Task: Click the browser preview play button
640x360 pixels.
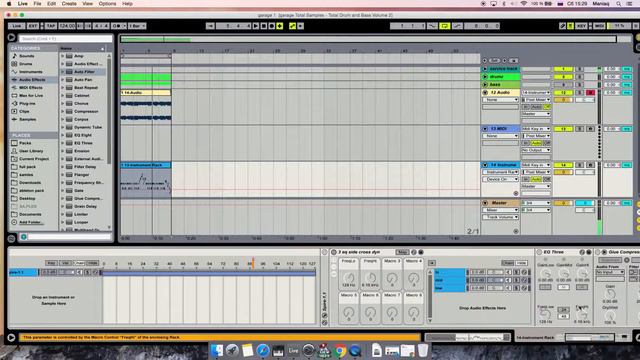Action: [24, 237]
